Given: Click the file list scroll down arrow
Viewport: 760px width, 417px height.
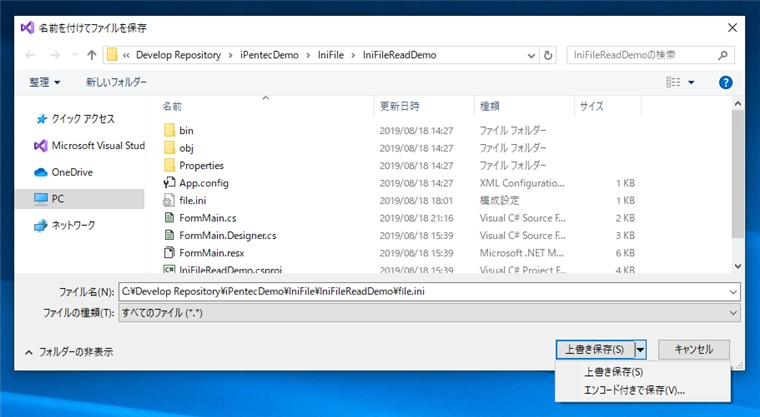Looking at the screenshot, I should [738, 266].
